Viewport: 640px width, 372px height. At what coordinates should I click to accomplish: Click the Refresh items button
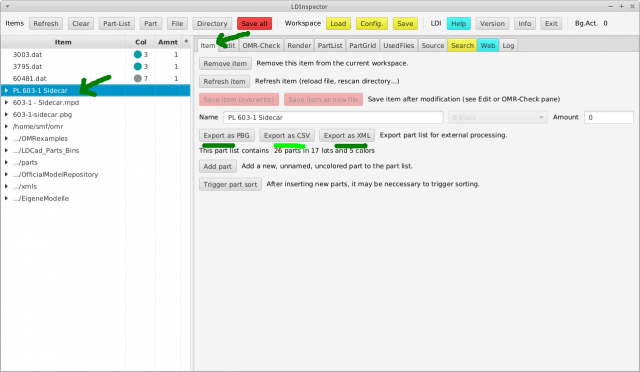46,24
